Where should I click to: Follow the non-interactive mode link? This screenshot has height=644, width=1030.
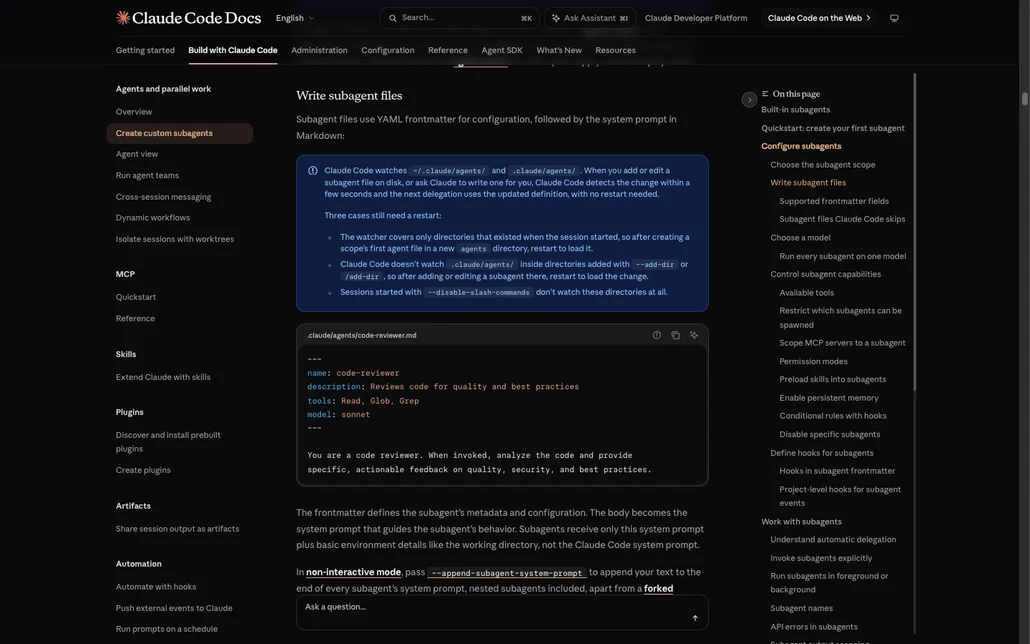[x=353, y=572]
